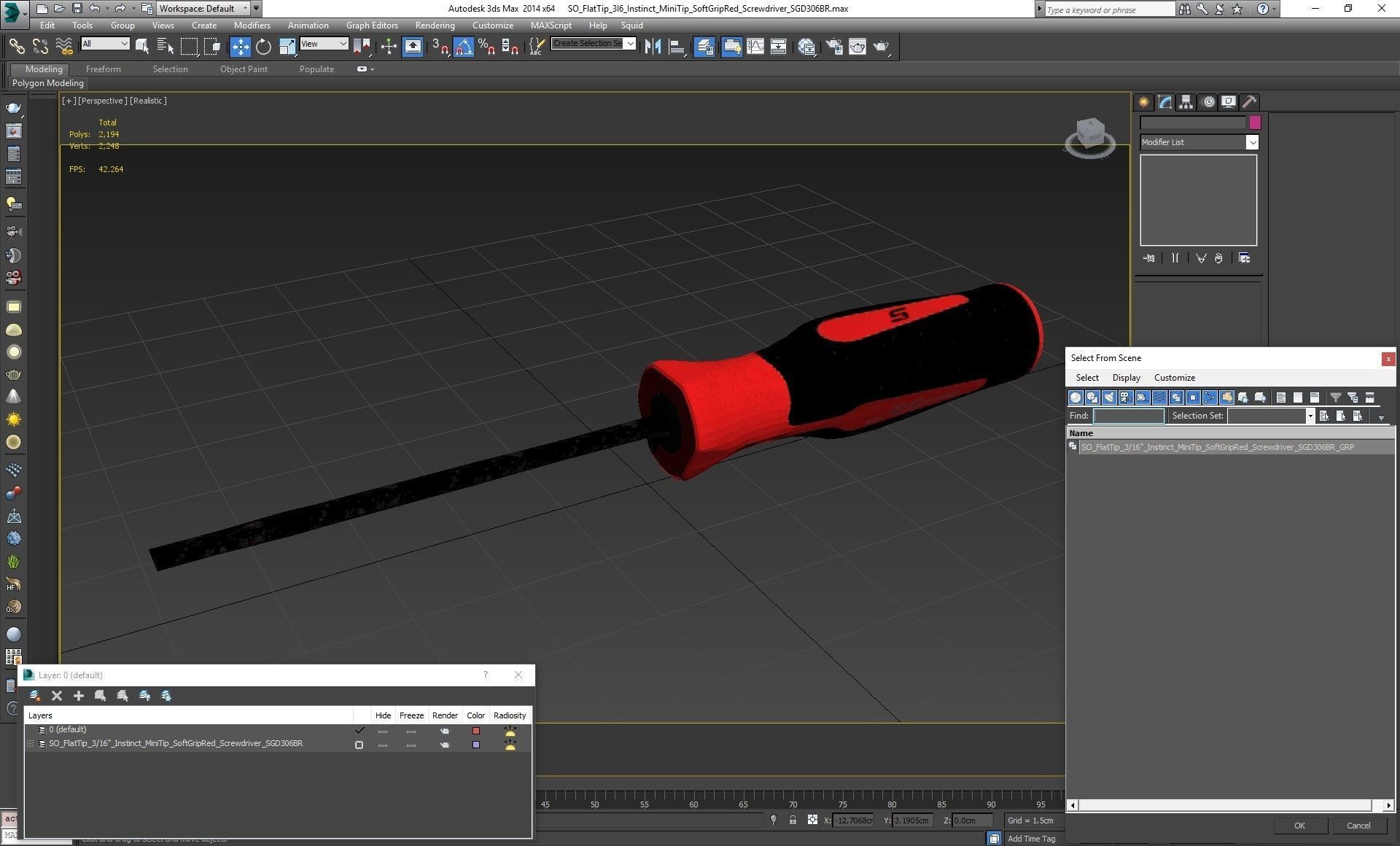Click the Freeze column header in Layer dialog
The height and width of the screenshot is (846, 1400).
[411, 715]
